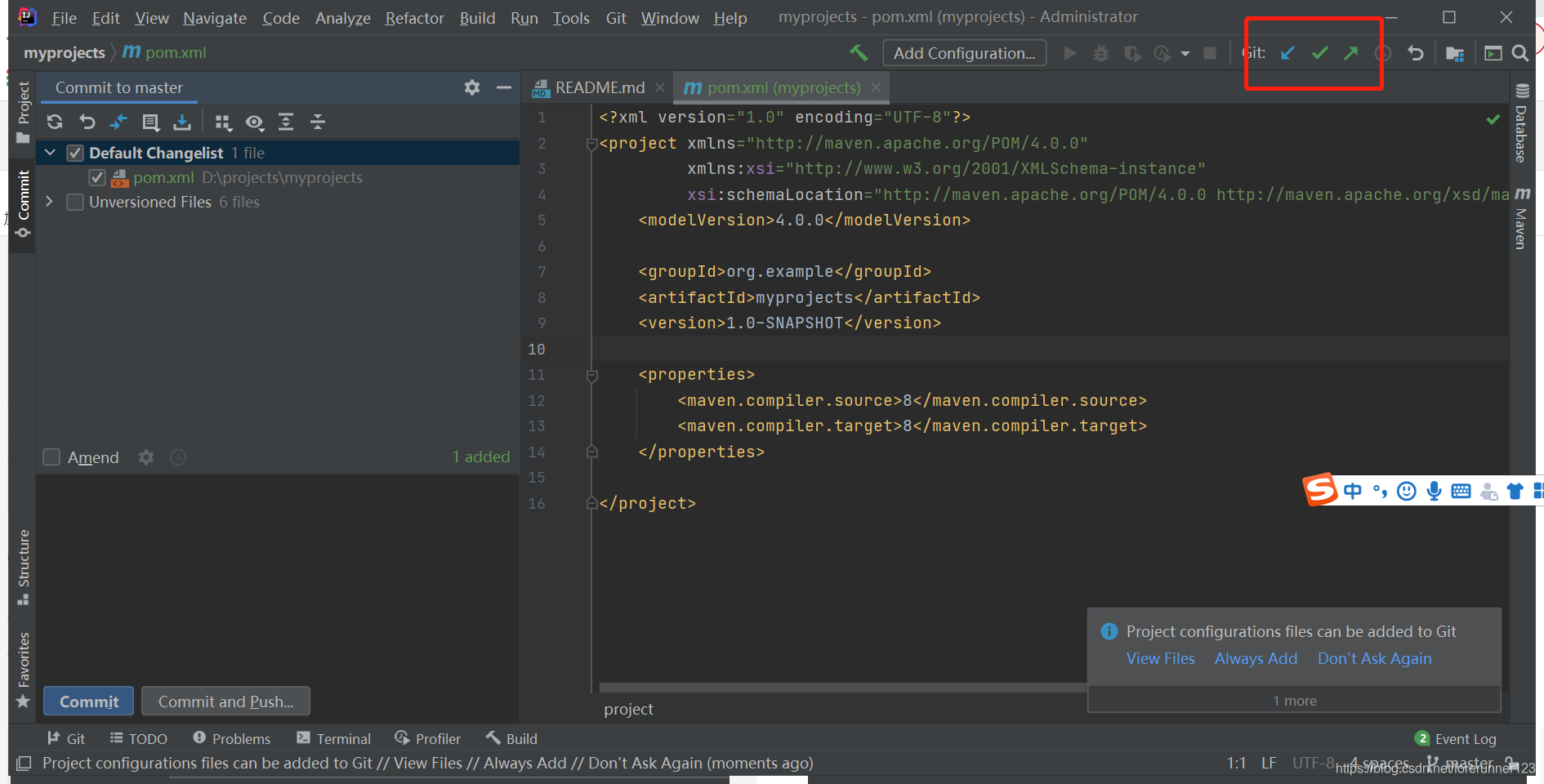Toggle Sogou IME Chinese mode icon
This screenshot has width=1544, height=784.
coord(1353,491)
